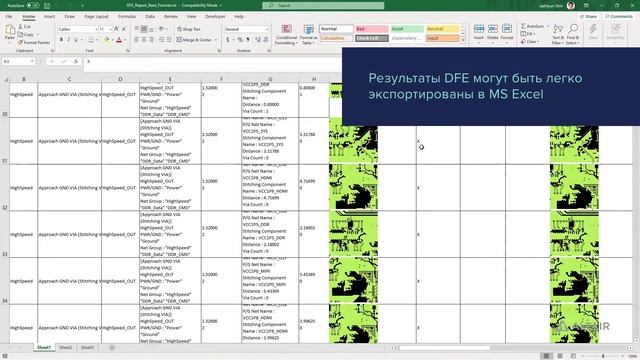
Task: Open the font size dropdown
Action: 111,29
